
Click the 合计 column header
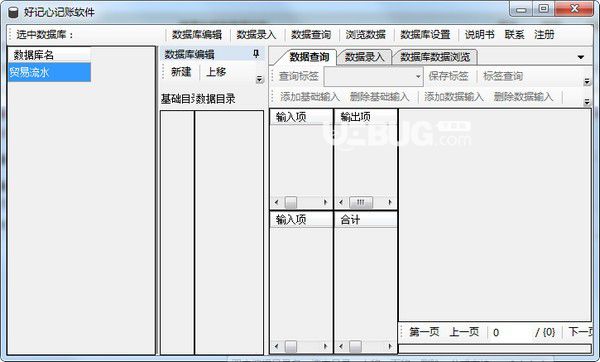tap(366, 220)
